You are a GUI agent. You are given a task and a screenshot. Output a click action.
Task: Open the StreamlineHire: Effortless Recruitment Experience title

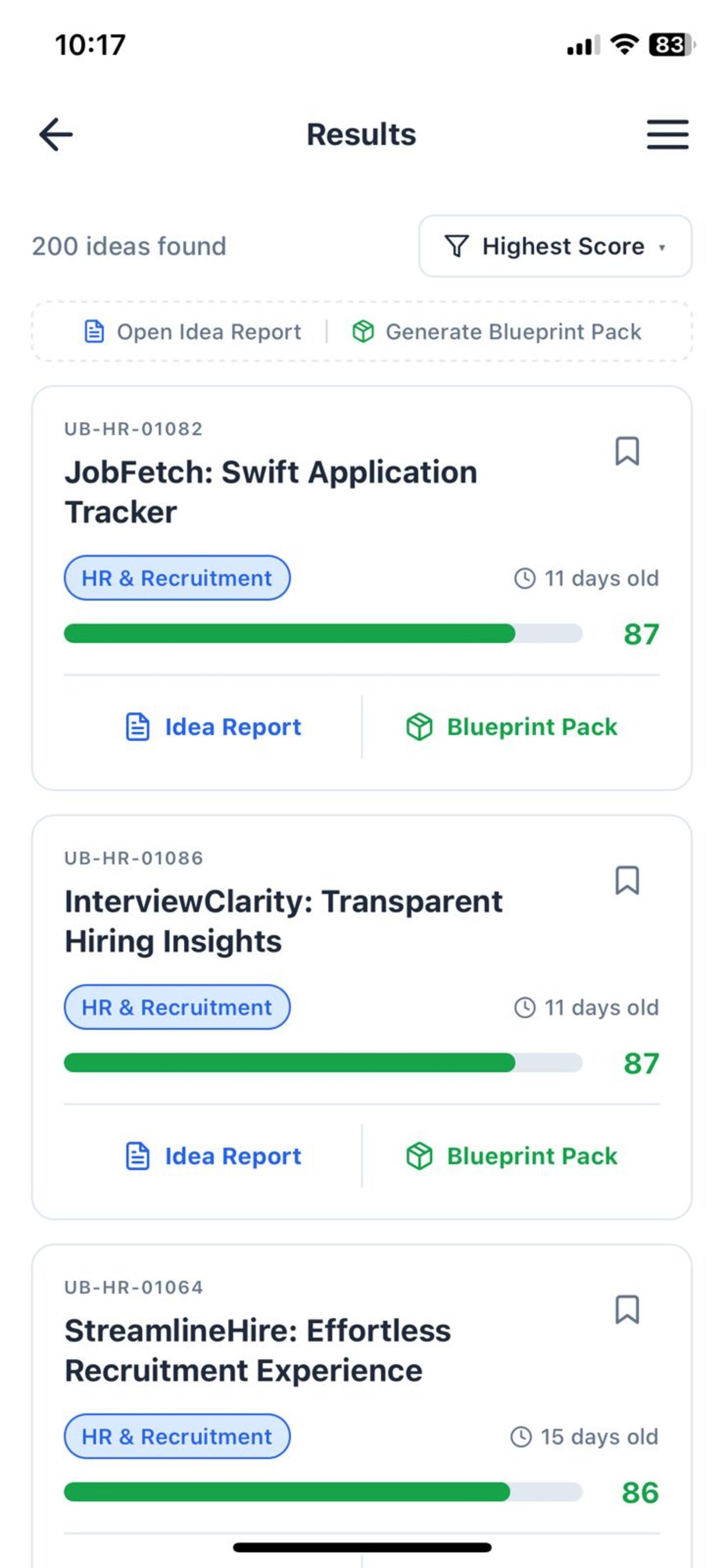click(x=258, y=1350)
